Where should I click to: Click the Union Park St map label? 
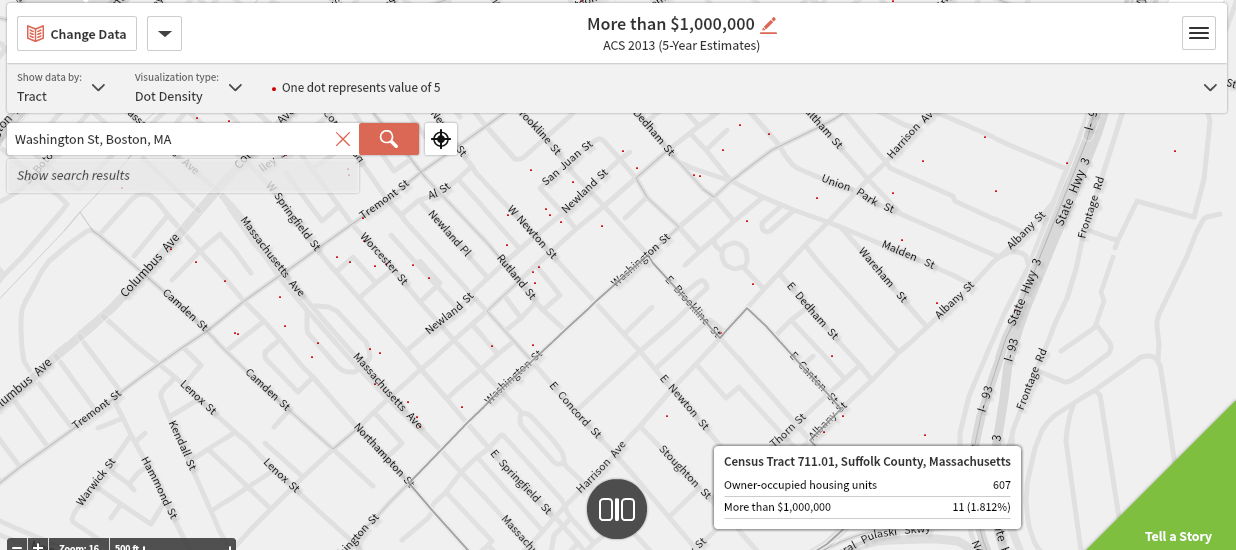coord(857,192)
